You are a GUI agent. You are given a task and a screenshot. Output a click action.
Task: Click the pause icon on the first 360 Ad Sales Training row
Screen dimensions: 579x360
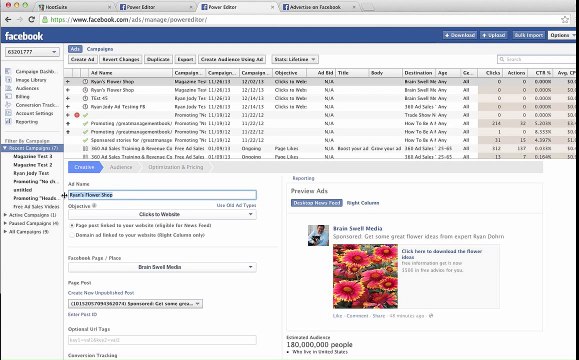85,148
